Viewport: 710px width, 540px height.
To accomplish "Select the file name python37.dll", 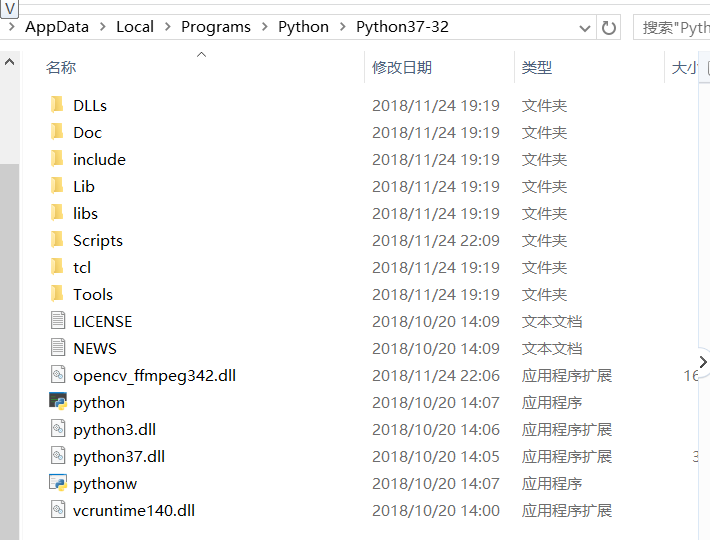I will (119, 457).
